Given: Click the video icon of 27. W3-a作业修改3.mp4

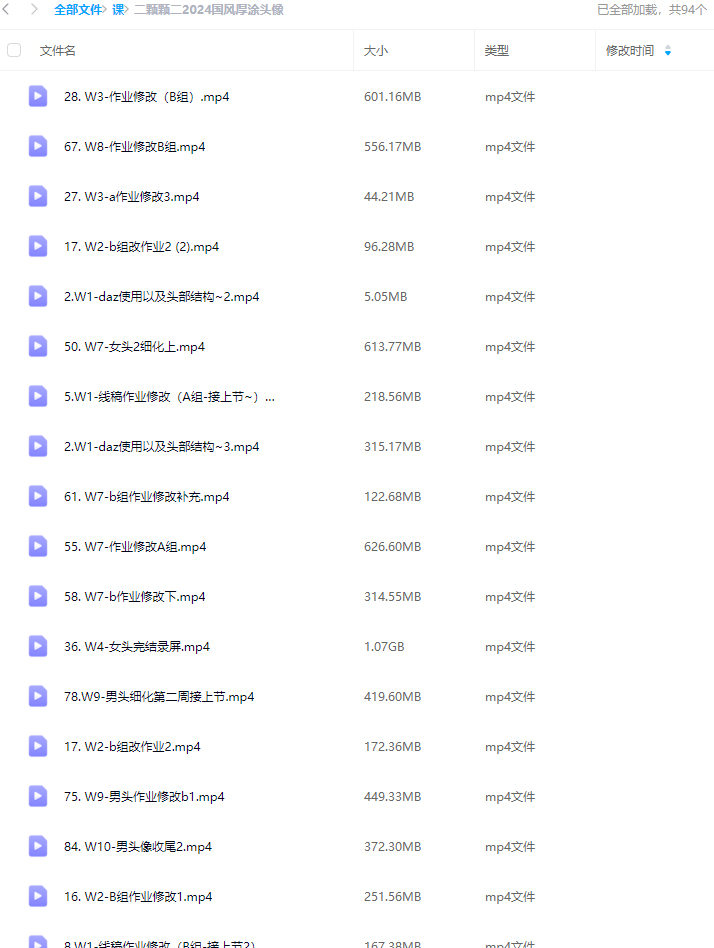Looking at the screenshot, I should point(37,196).
